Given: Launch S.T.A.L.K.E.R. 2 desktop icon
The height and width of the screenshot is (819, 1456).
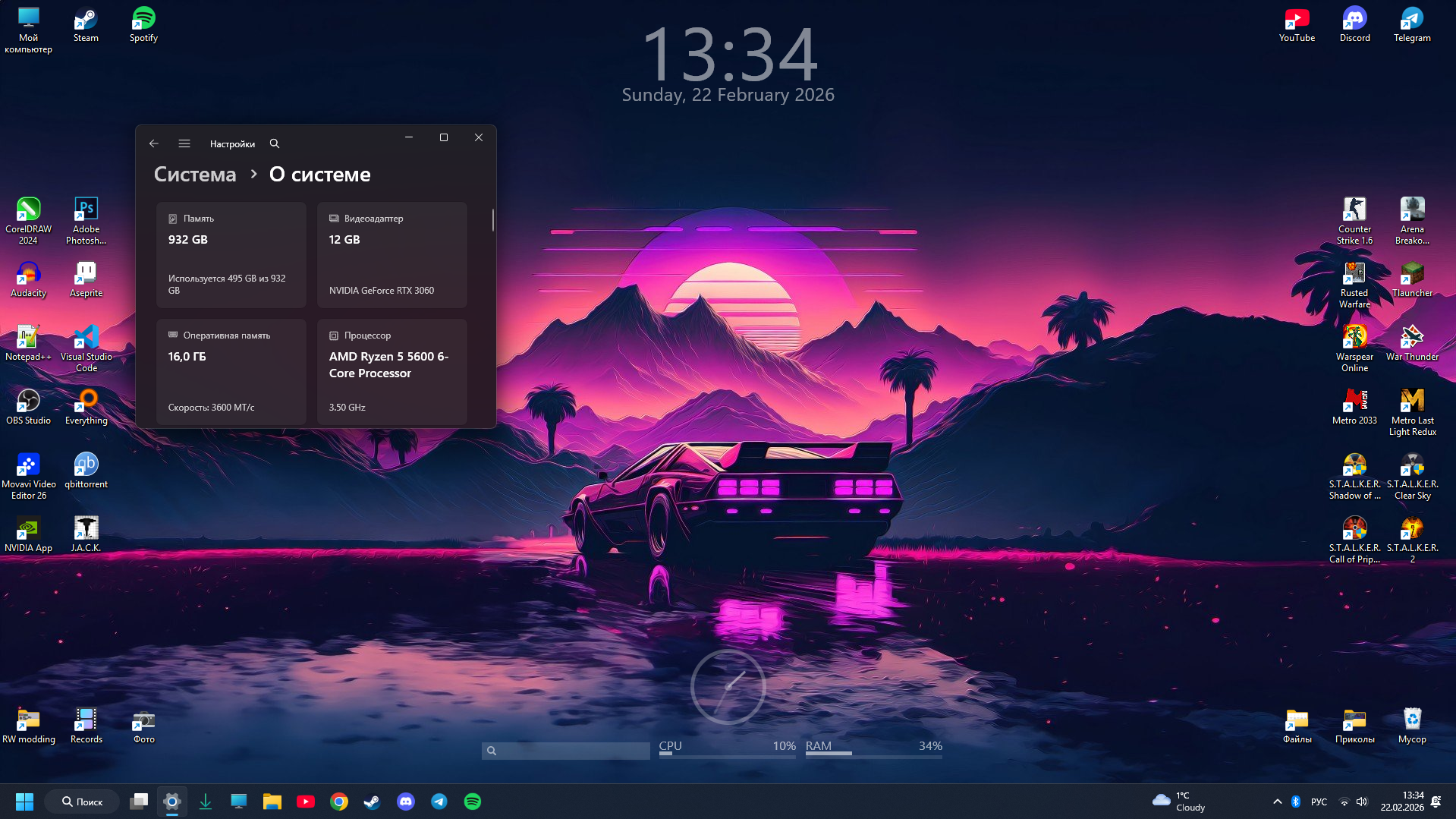Looking at the screenshot, I should tap(1412, 540).
